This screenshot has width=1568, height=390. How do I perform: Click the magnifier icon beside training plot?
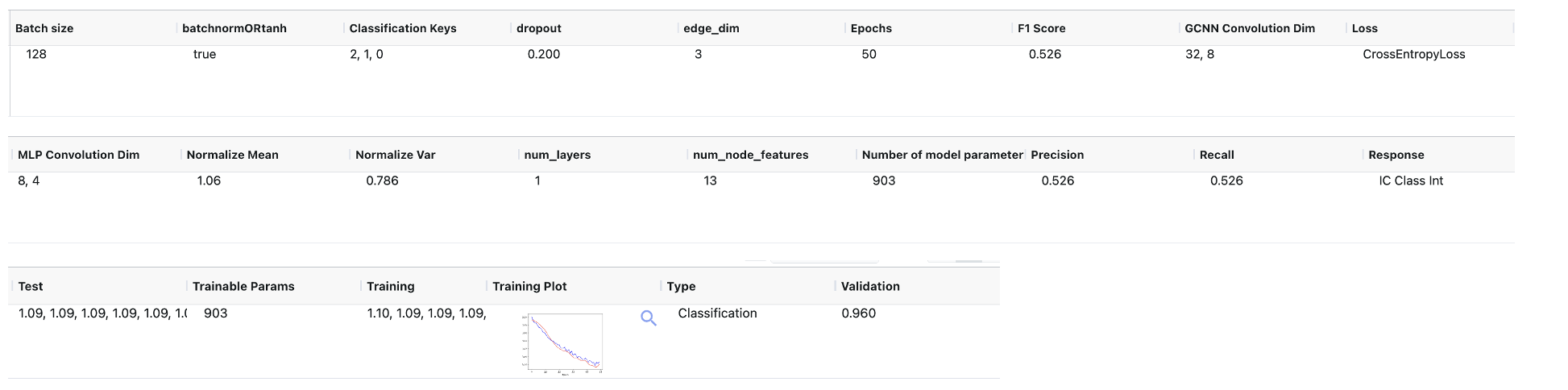click(x=648, y=318)
